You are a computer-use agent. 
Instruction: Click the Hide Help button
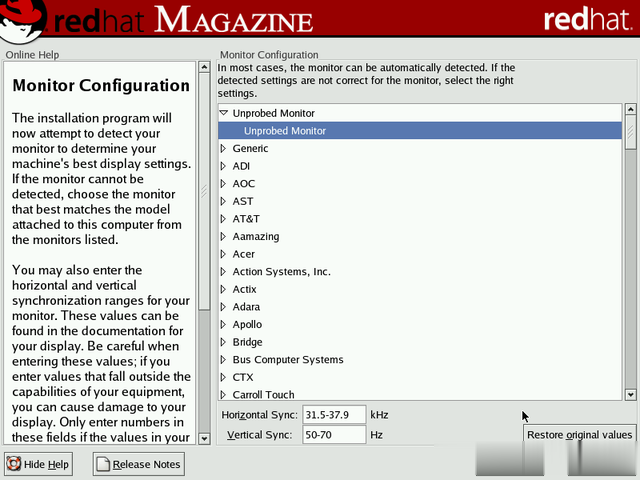(38, 464)
